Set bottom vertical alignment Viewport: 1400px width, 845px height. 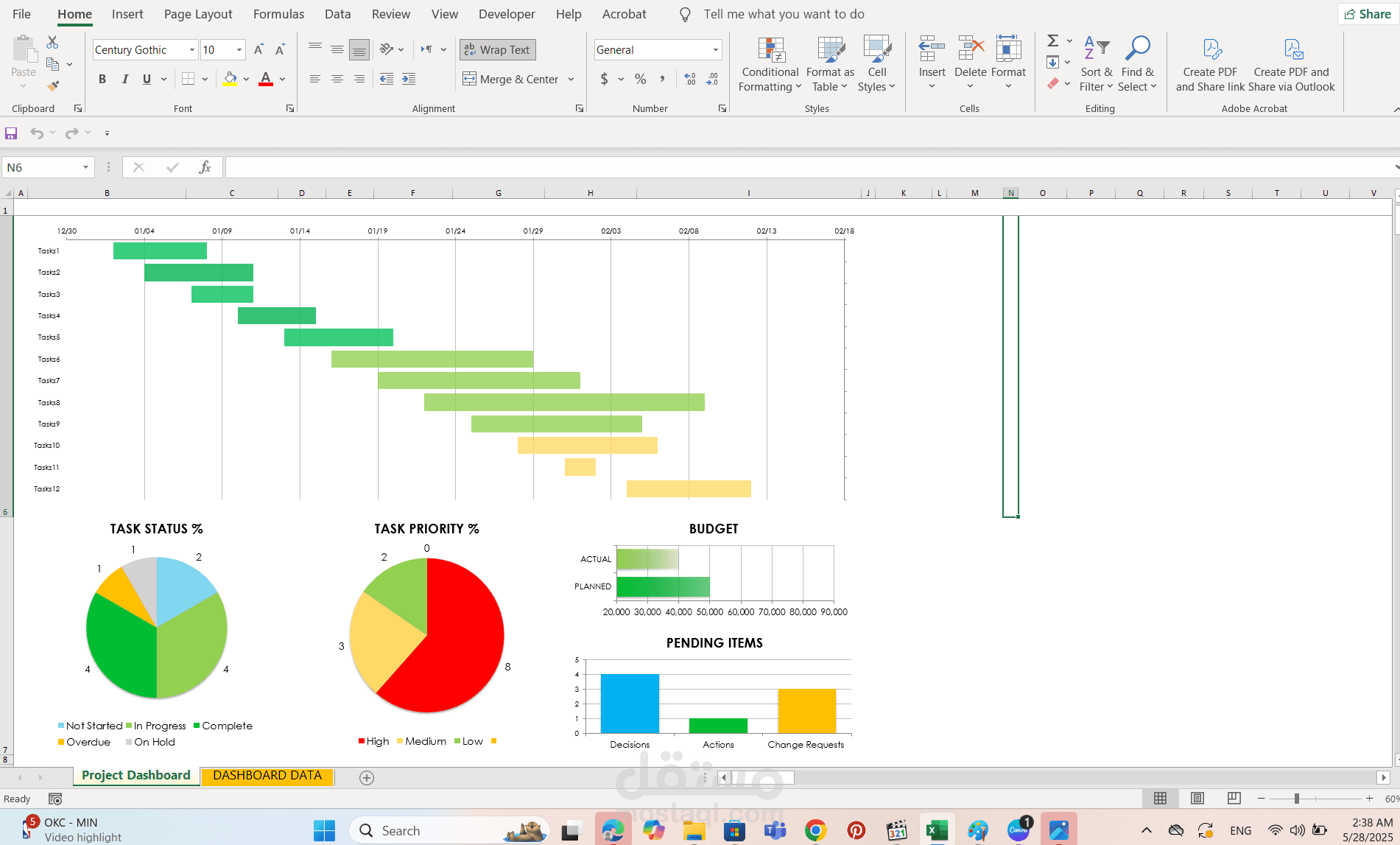point(359,49)
